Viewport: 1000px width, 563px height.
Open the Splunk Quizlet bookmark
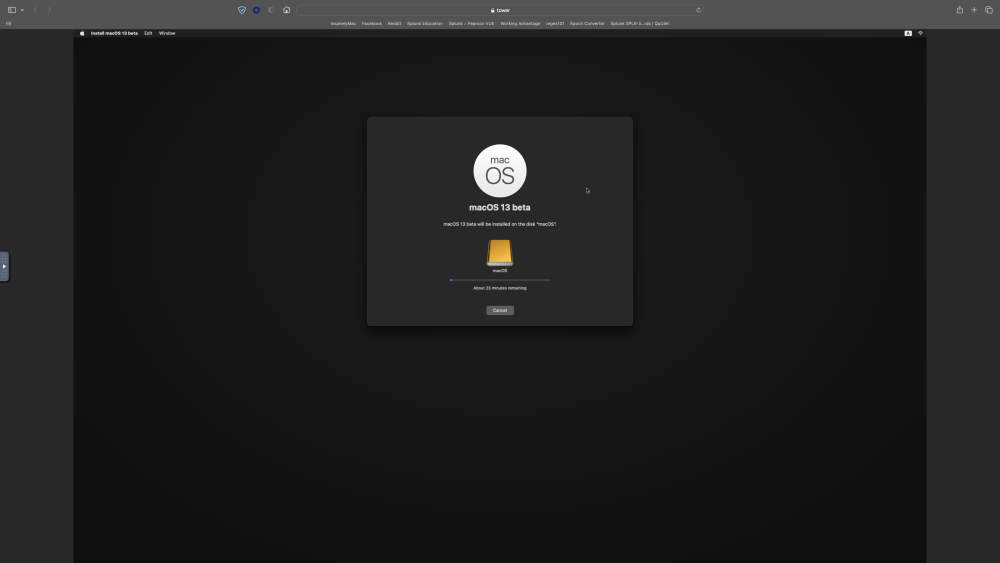click(640, 24)
